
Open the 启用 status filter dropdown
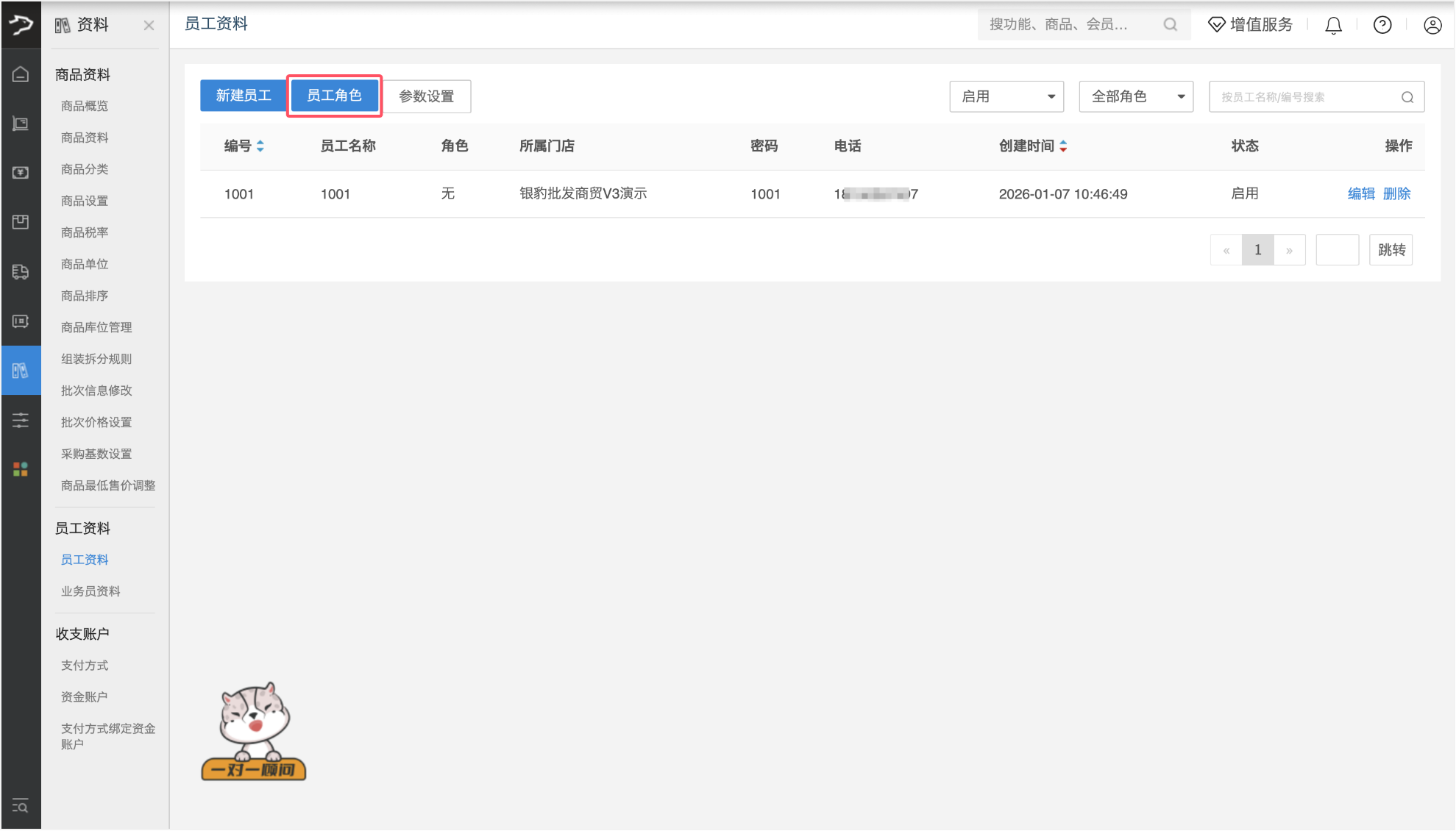point(1006,96)
